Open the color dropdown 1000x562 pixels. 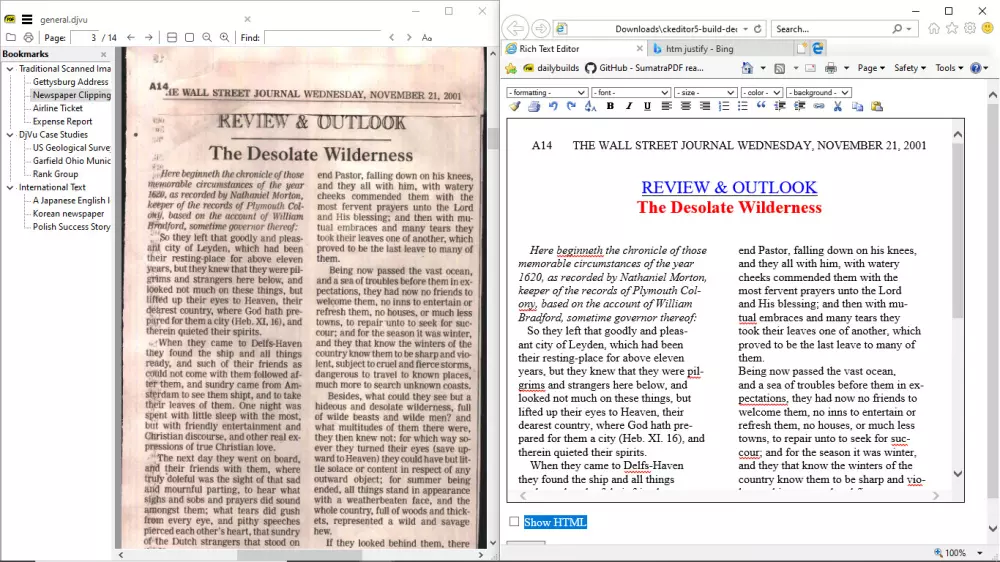761,92
